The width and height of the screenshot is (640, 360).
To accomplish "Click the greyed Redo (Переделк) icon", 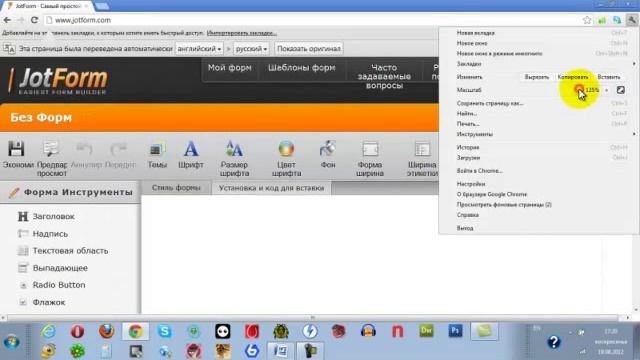I will (119, 149).
